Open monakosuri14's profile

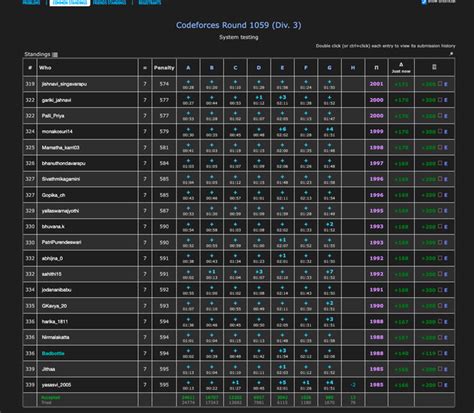57,132
